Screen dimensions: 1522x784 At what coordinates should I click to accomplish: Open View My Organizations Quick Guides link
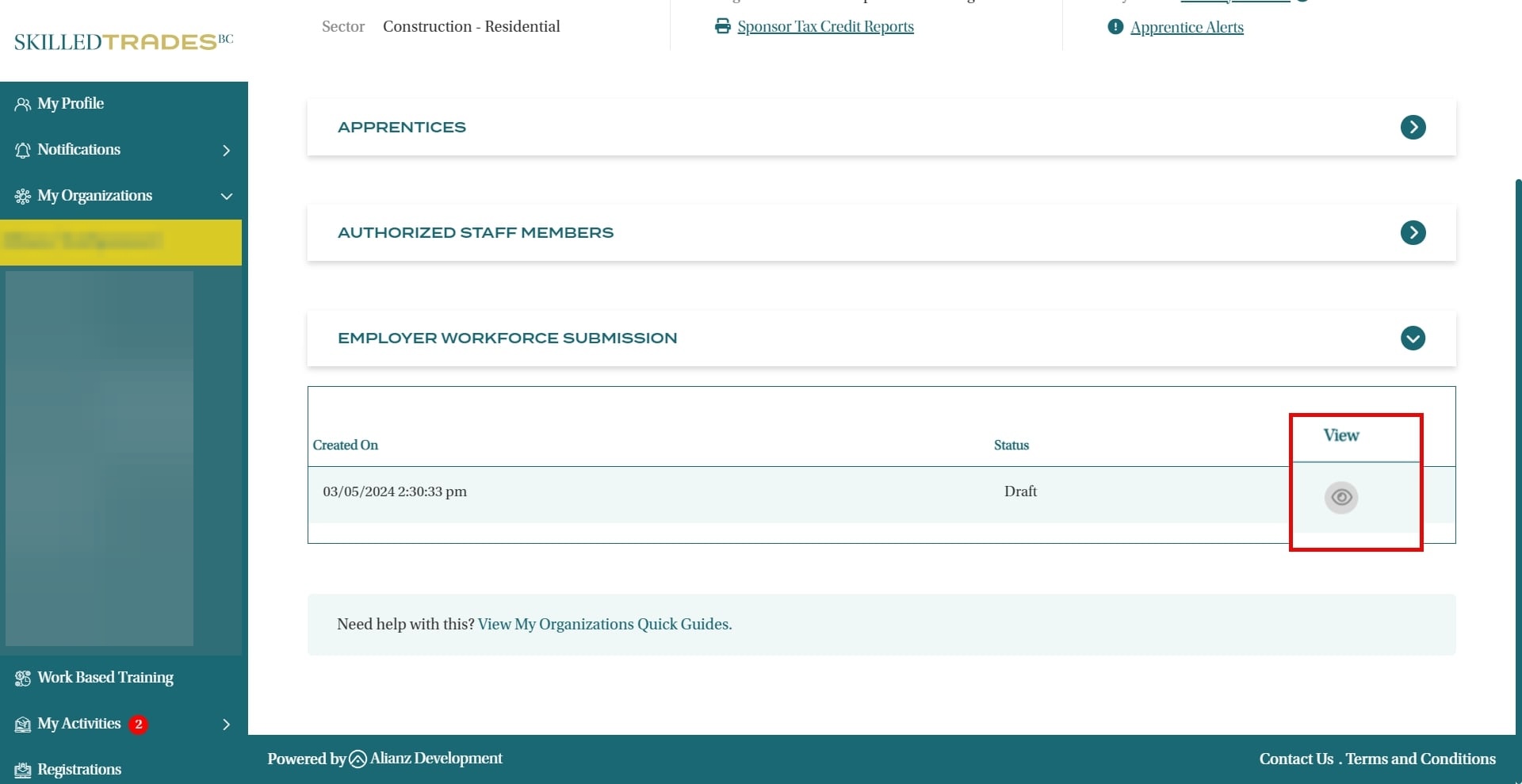(x=604, y=624)
